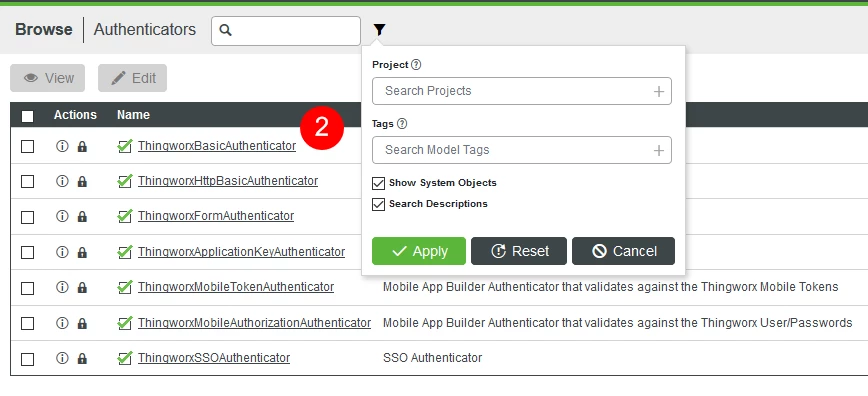This screenshot has height=396, width=868.
Task: Open info for ThingworxHttpBasicAuthenticator
Action: [x=62, y=181]
